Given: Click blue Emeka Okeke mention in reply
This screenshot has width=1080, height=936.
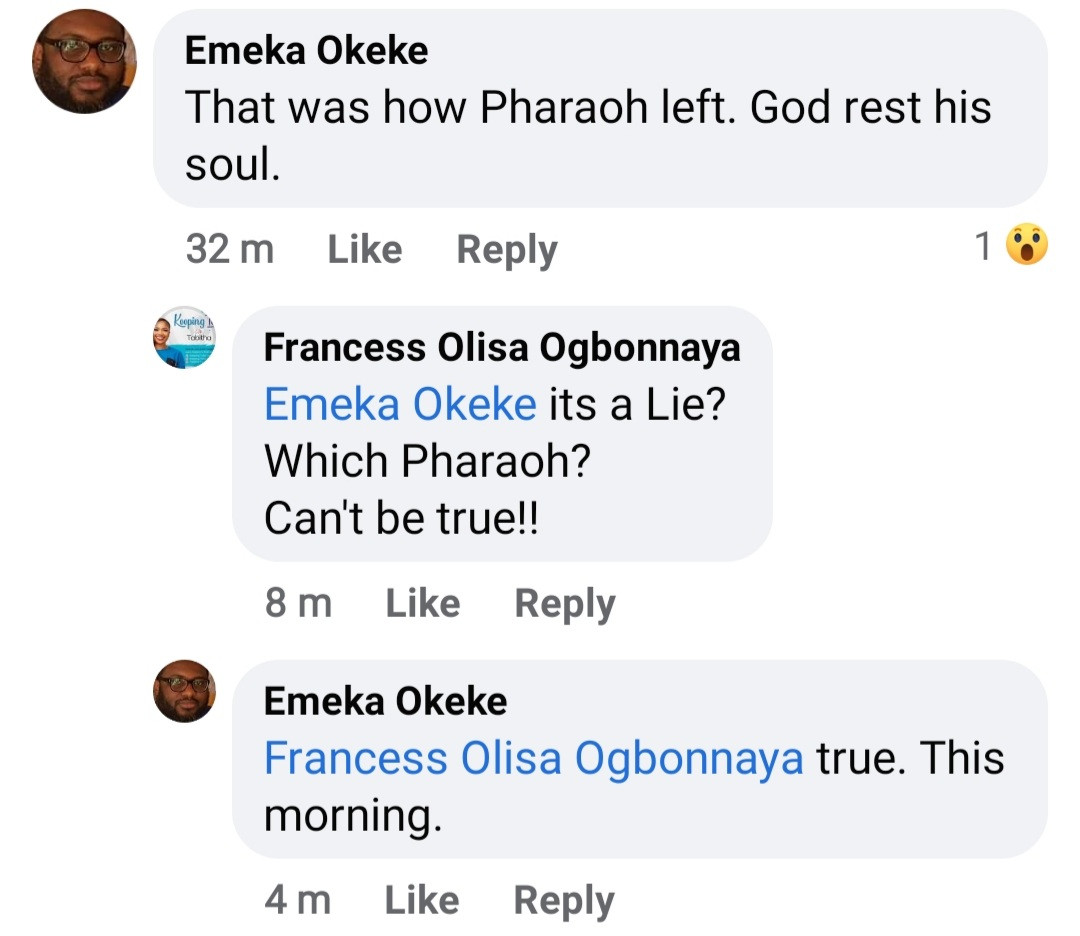Looking at the screenshot, I should (400, 405).
